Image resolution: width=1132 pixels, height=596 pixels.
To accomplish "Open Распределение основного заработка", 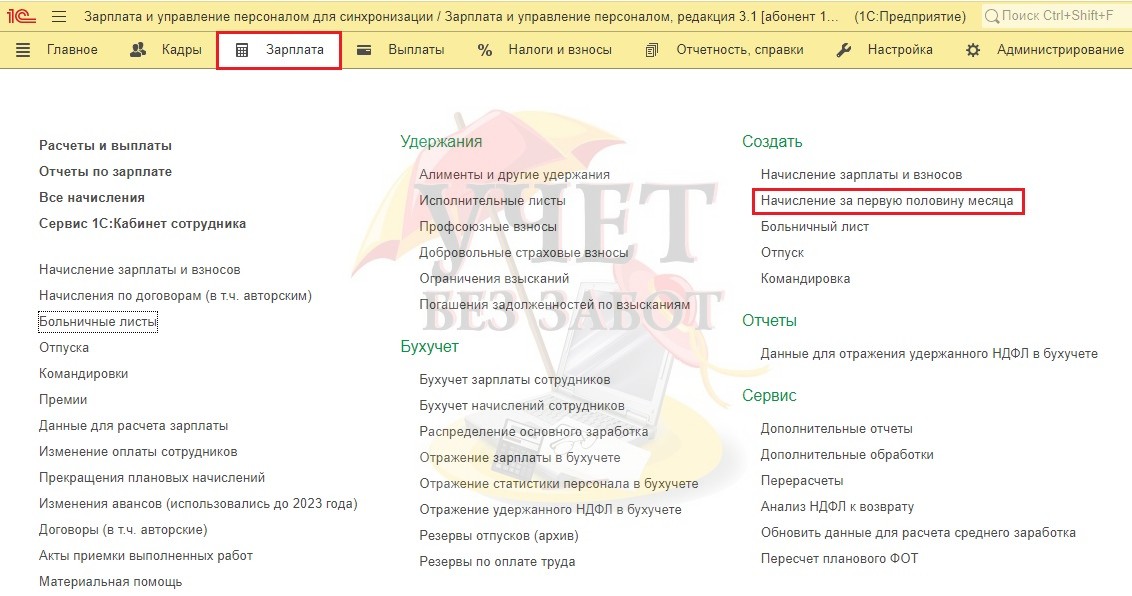I will [534, 431].
